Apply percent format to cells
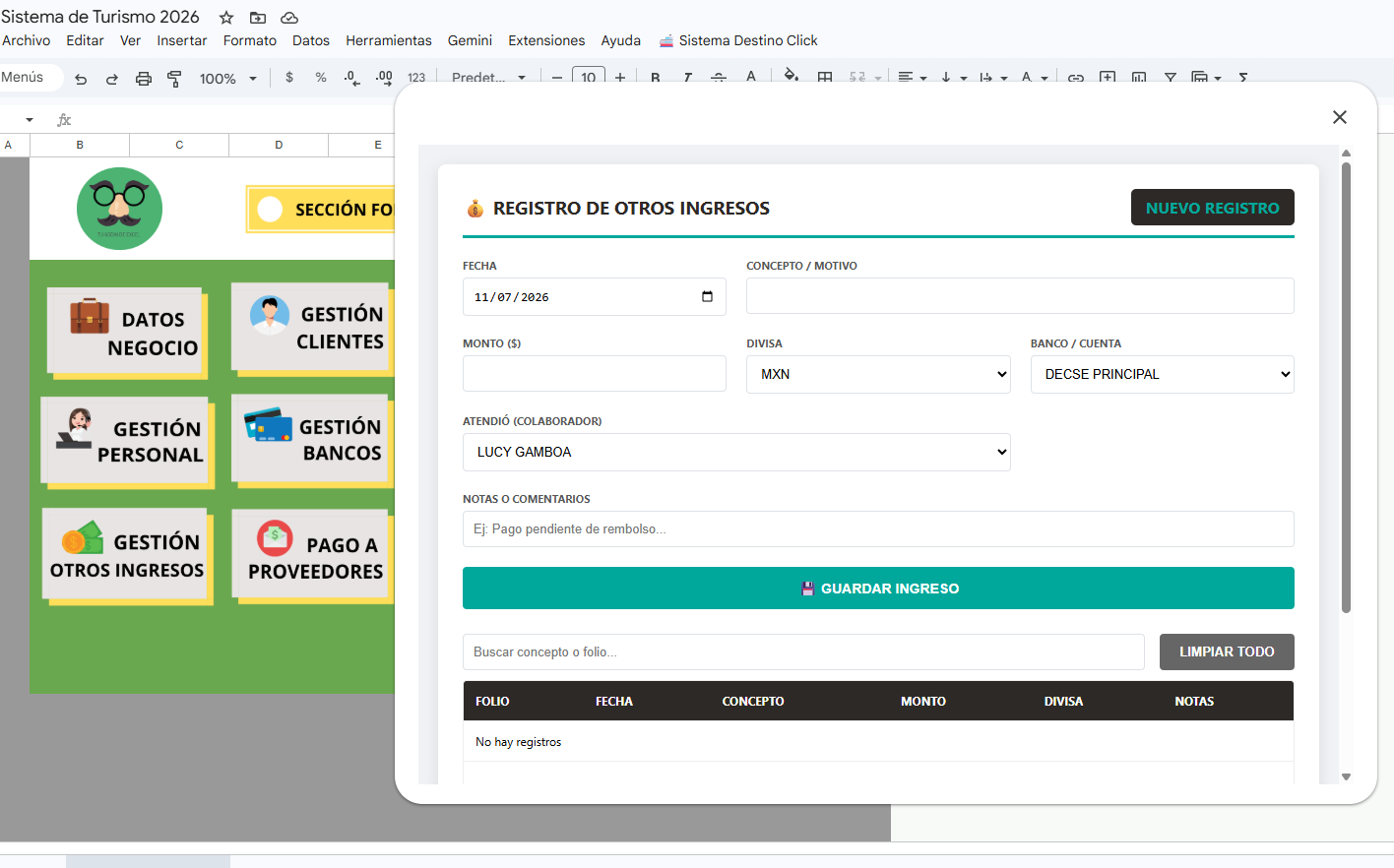 pyautogui.click(x=321, y=77)
